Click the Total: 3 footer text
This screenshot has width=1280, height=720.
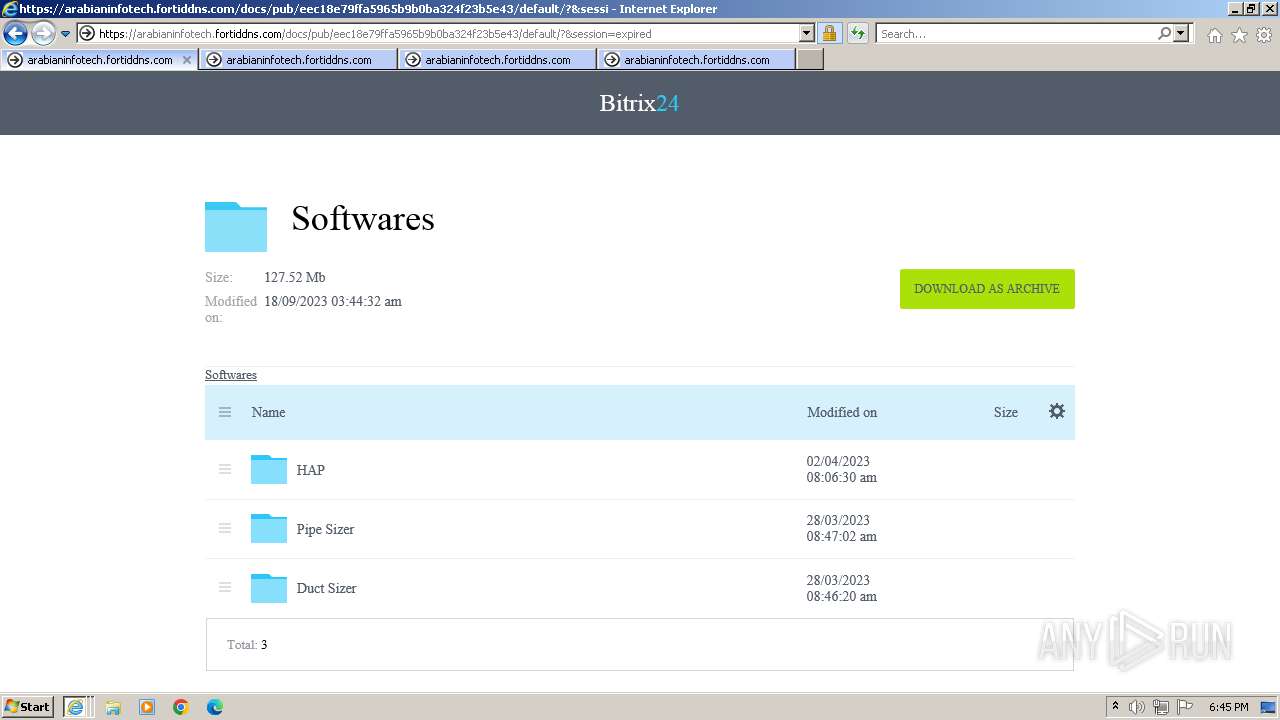[x=247, y=645]
